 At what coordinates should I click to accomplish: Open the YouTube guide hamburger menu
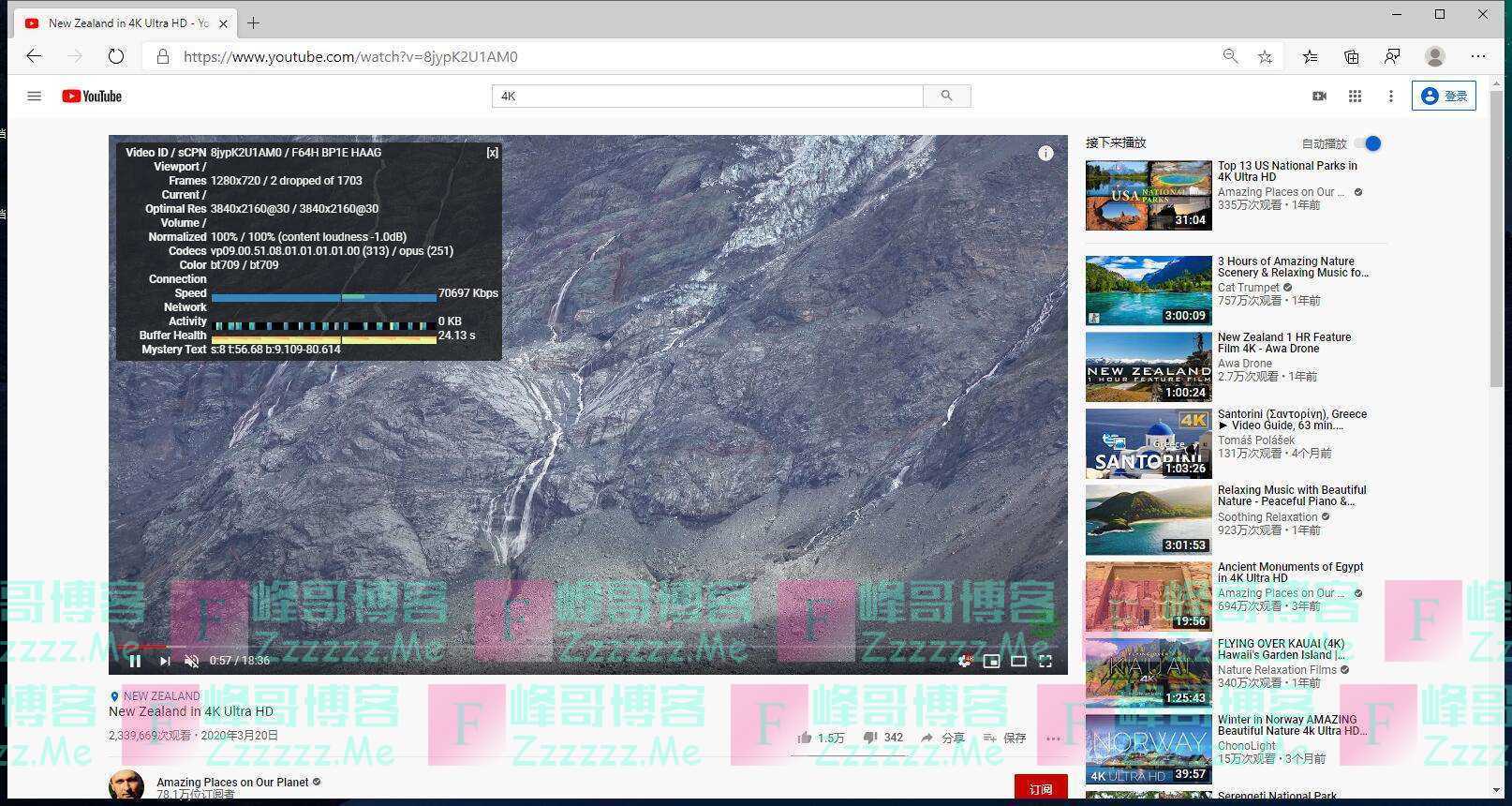click(35, 96)
